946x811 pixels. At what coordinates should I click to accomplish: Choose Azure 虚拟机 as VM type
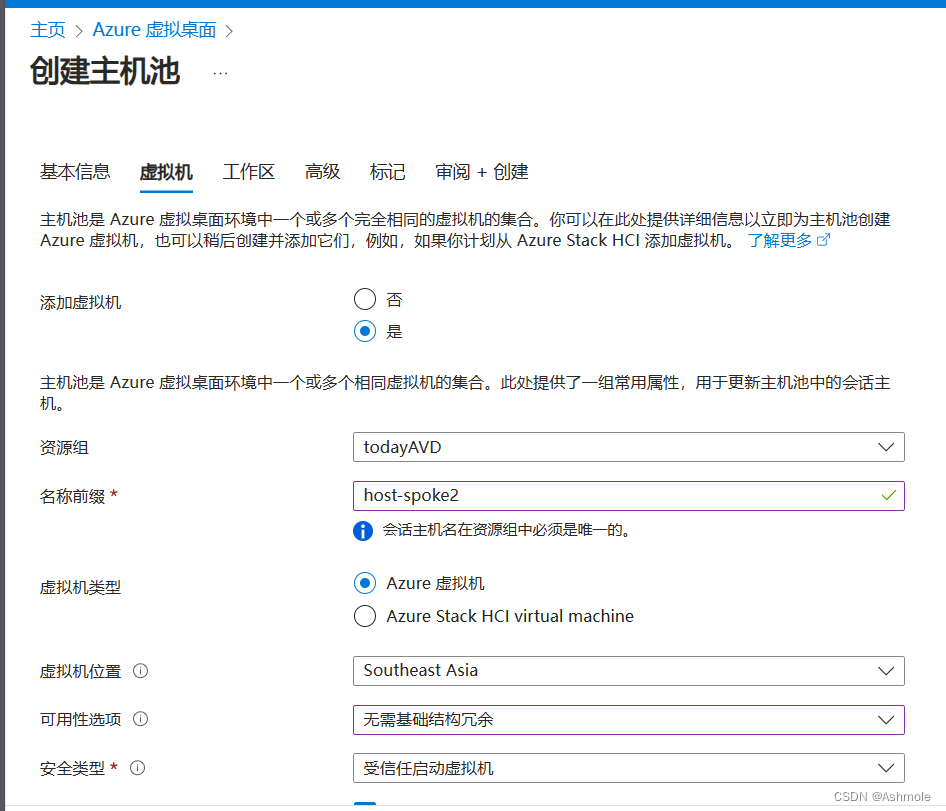pos(365,584)
